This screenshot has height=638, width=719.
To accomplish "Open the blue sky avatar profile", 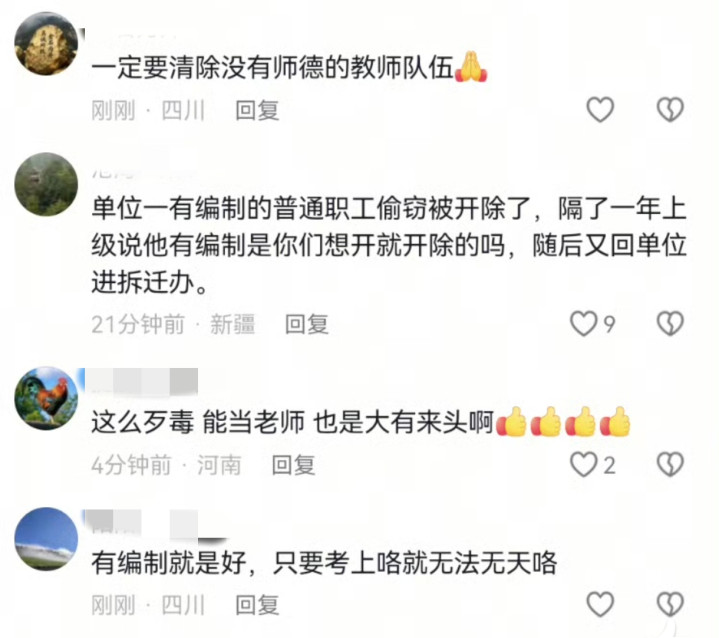I will point(46,539).
